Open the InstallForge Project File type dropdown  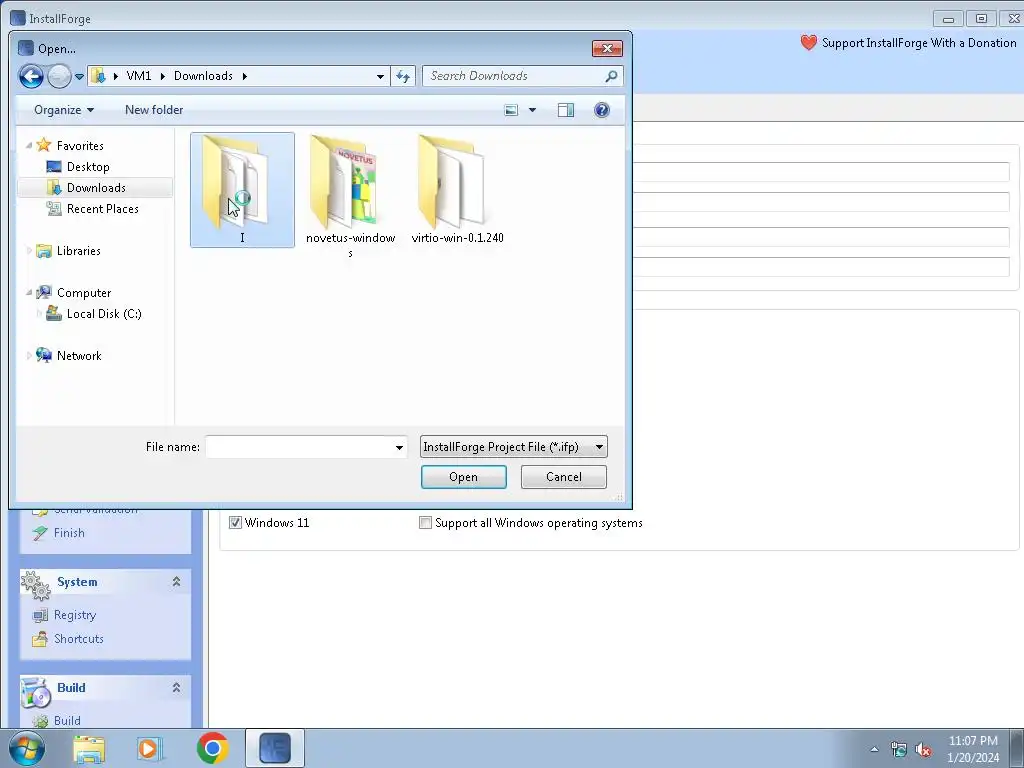(x=513, y=447)
